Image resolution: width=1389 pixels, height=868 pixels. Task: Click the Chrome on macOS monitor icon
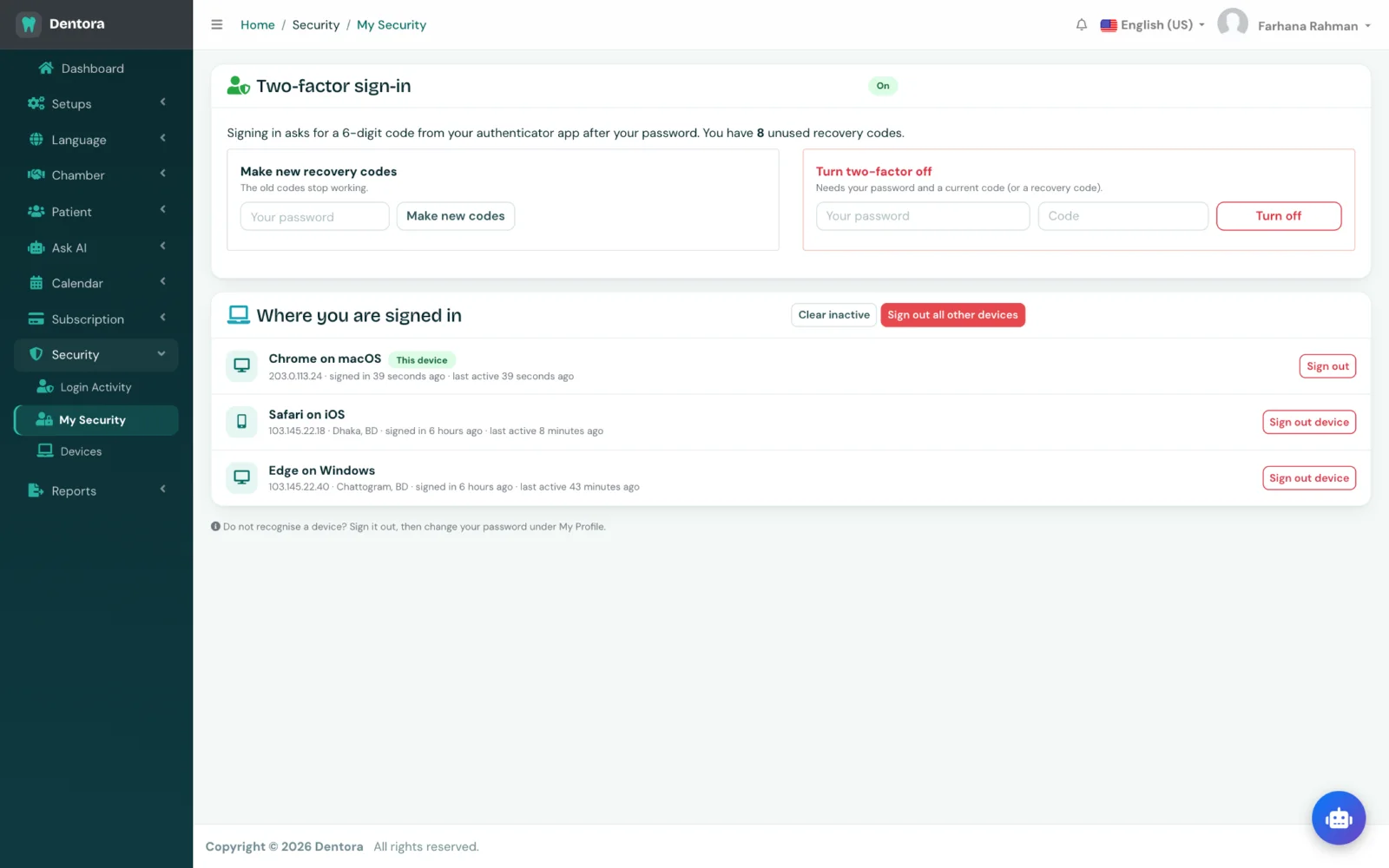pyautogui.click(x=241, y=365)
